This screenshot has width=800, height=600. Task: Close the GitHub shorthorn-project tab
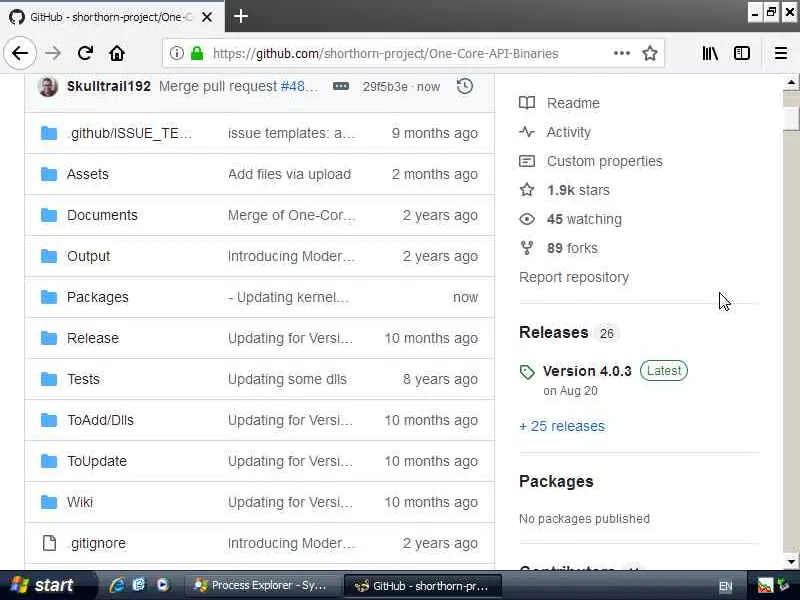[x=207, y=17]
